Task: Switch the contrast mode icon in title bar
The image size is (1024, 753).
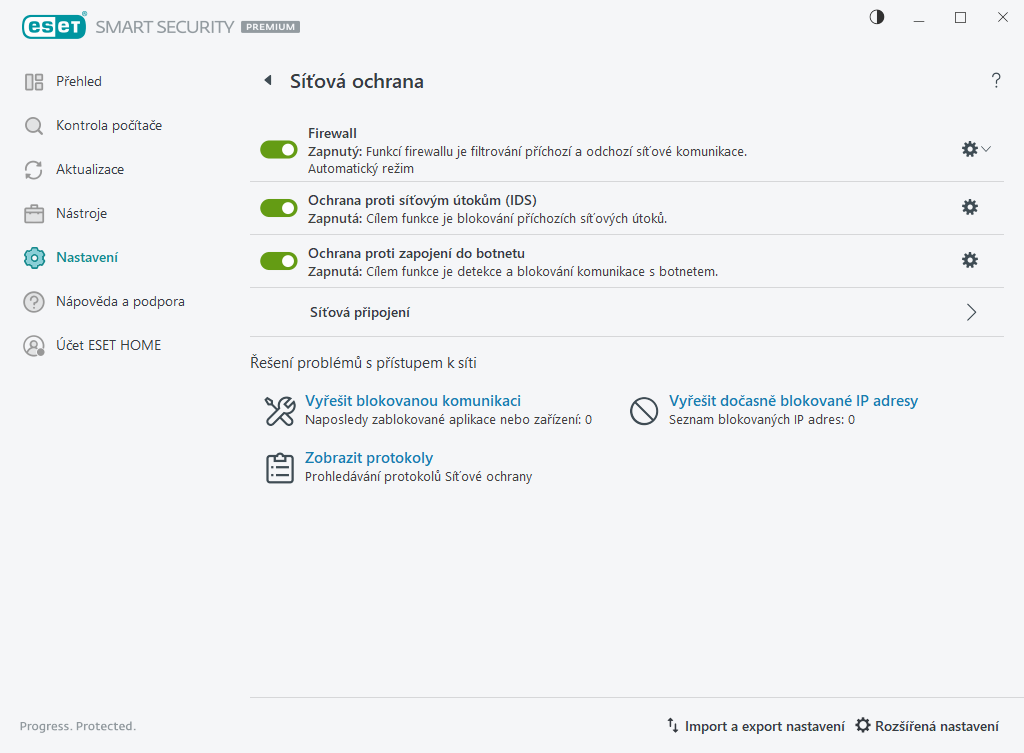Action: tap(877, 17)
